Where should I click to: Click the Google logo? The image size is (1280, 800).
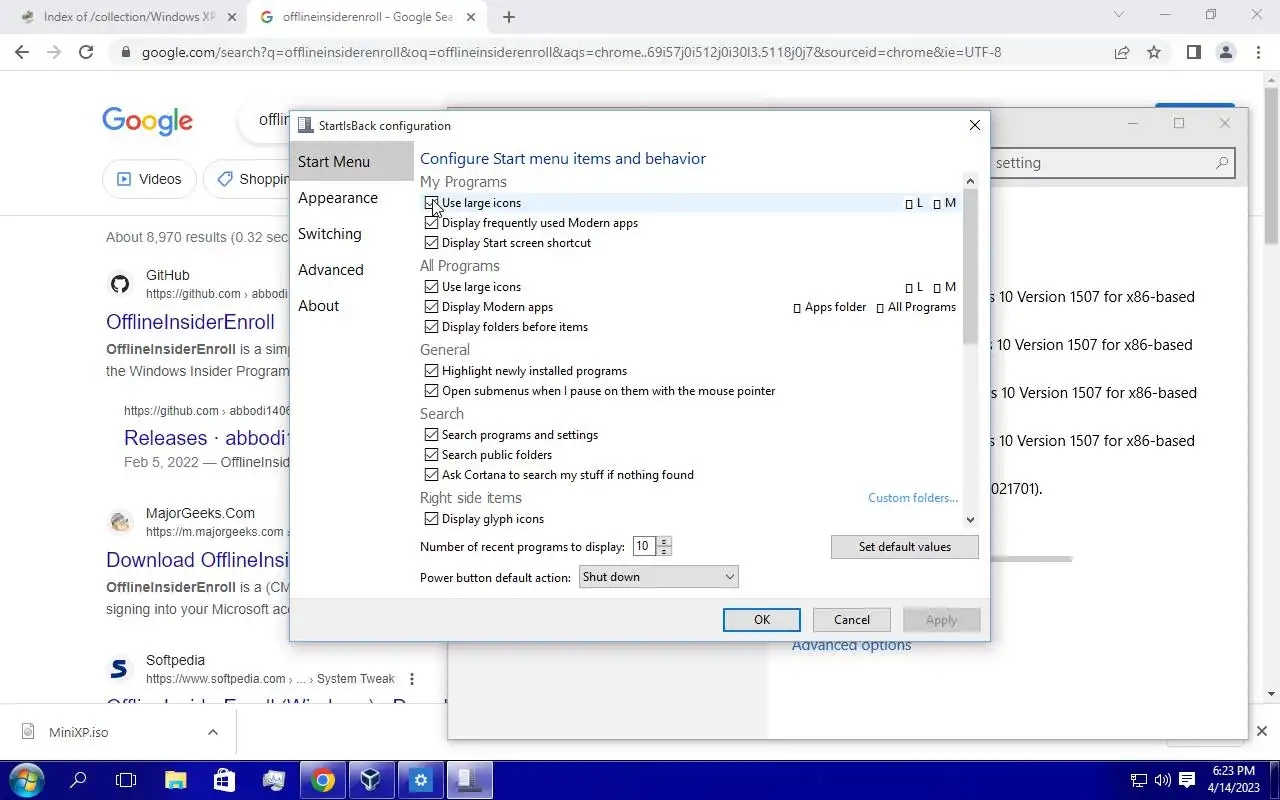pyautogui.click(x=147, y=120)
